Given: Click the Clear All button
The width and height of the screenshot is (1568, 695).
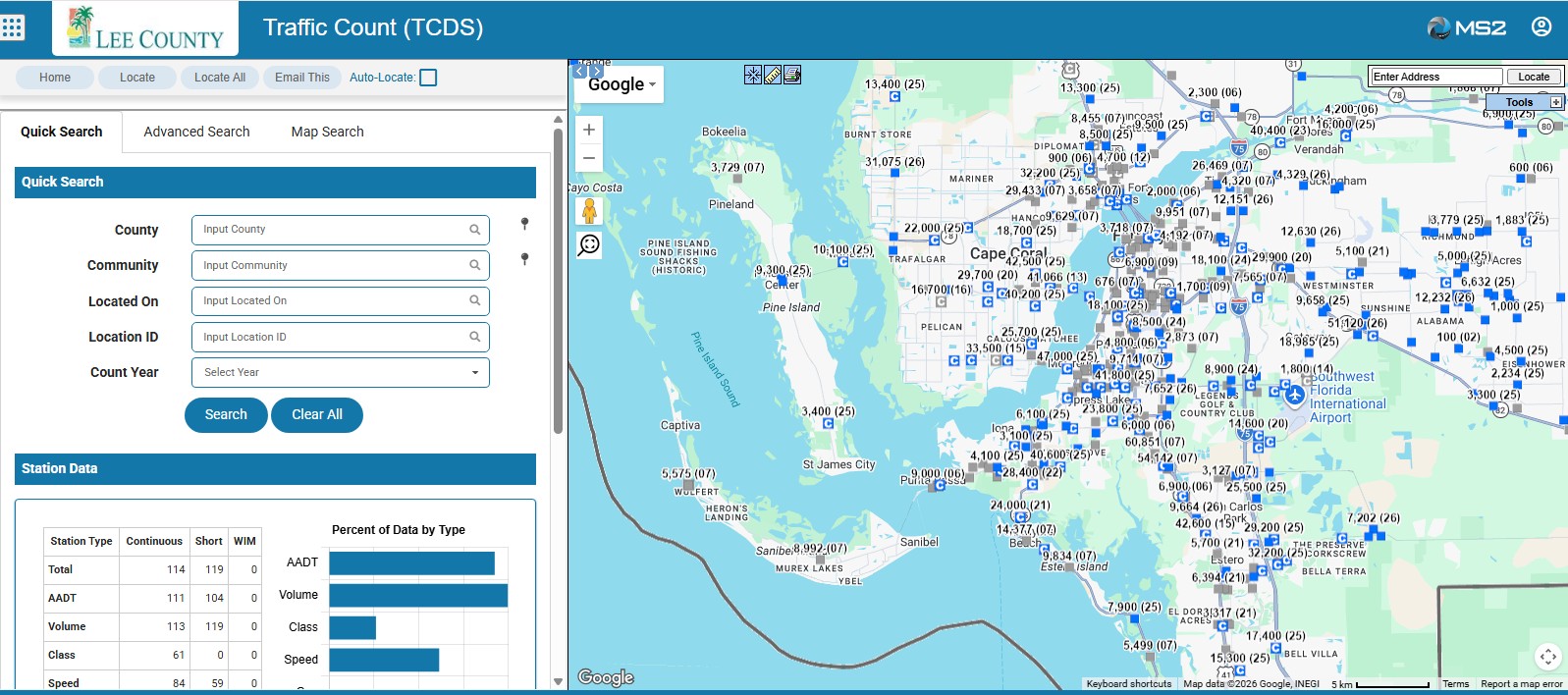Looking at the screenshot, I should 317,414.
